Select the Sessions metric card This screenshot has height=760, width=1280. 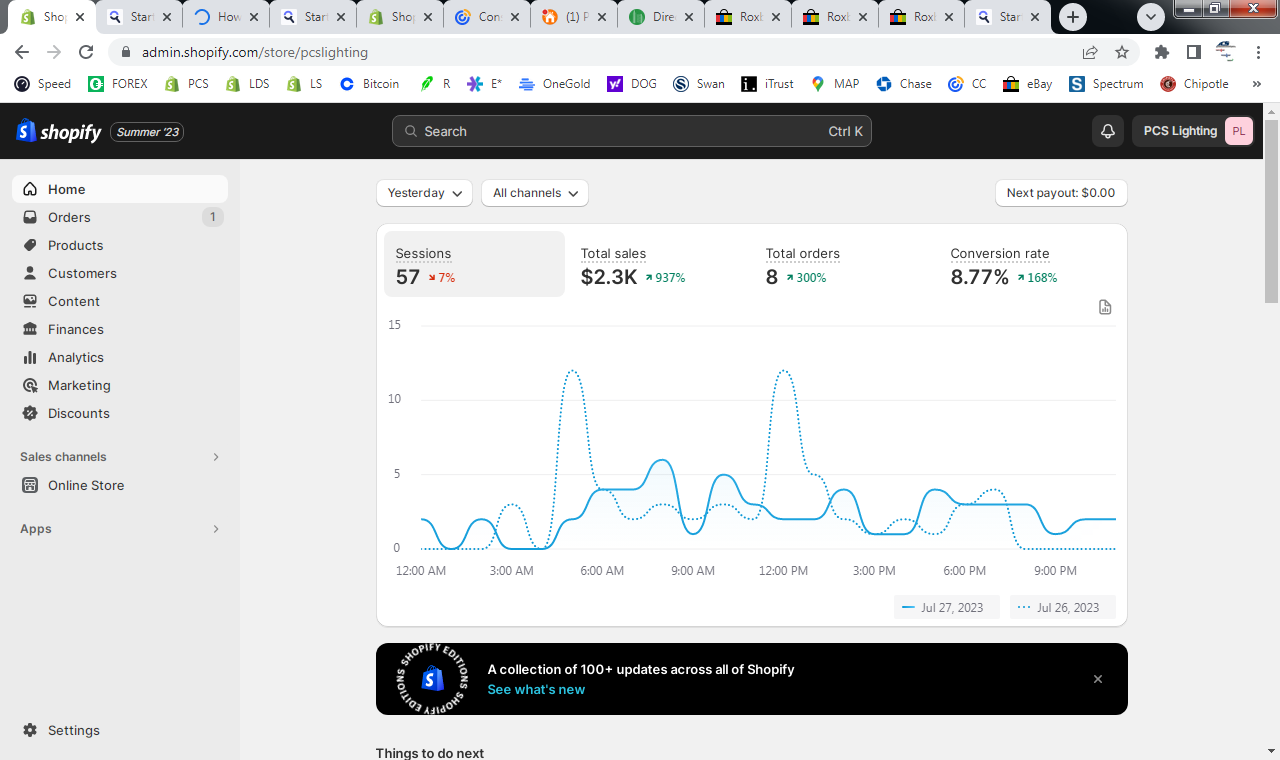(474, 264)
